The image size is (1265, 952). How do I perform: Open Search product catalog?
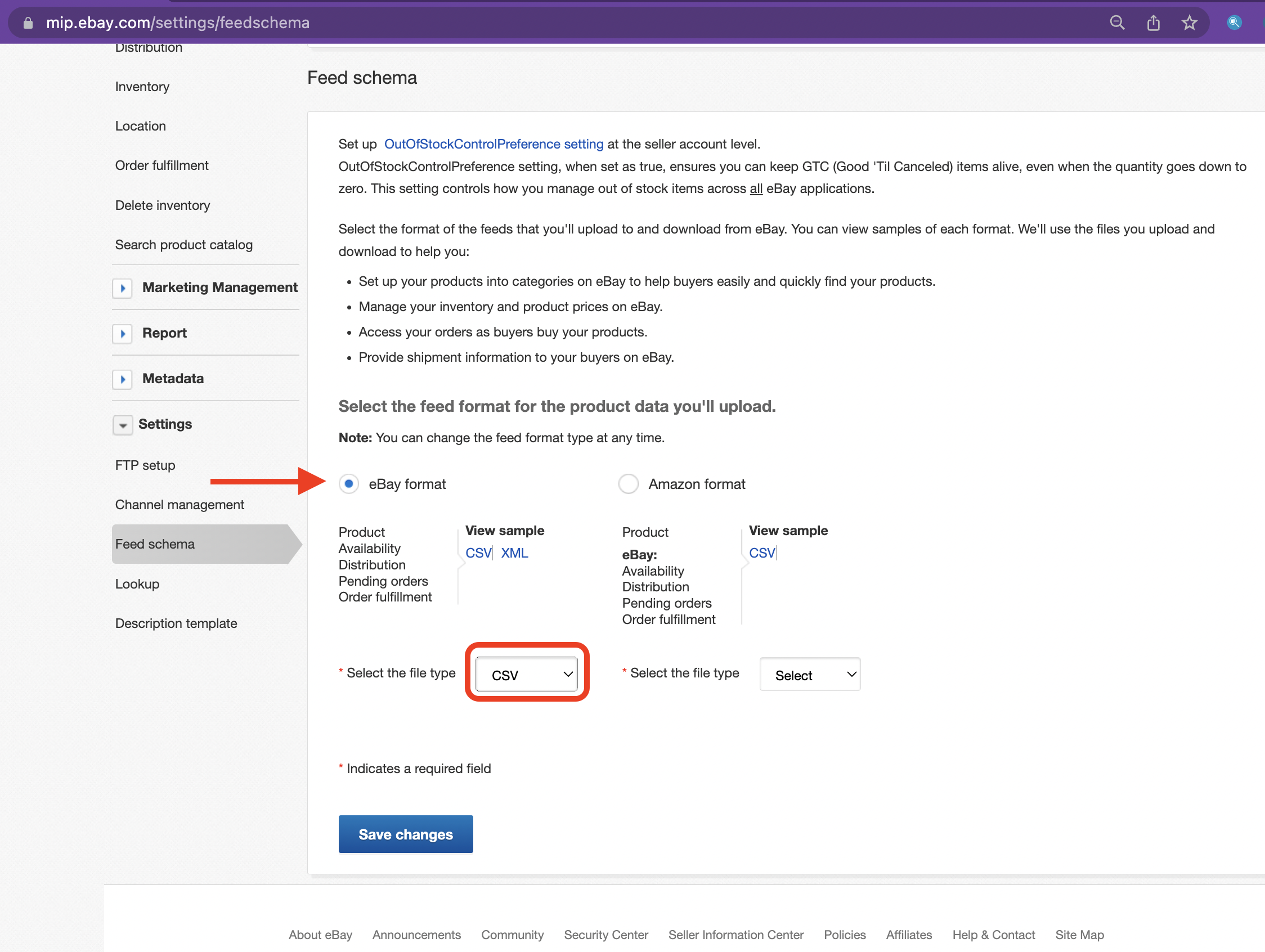tap(183, 245)
